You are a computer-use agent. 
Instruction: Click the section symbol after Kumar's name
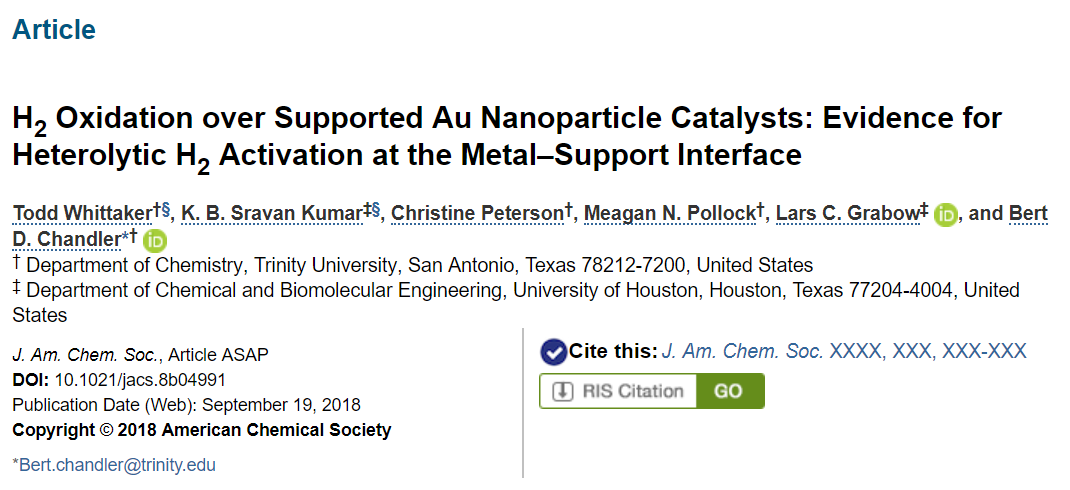point(375,210)
